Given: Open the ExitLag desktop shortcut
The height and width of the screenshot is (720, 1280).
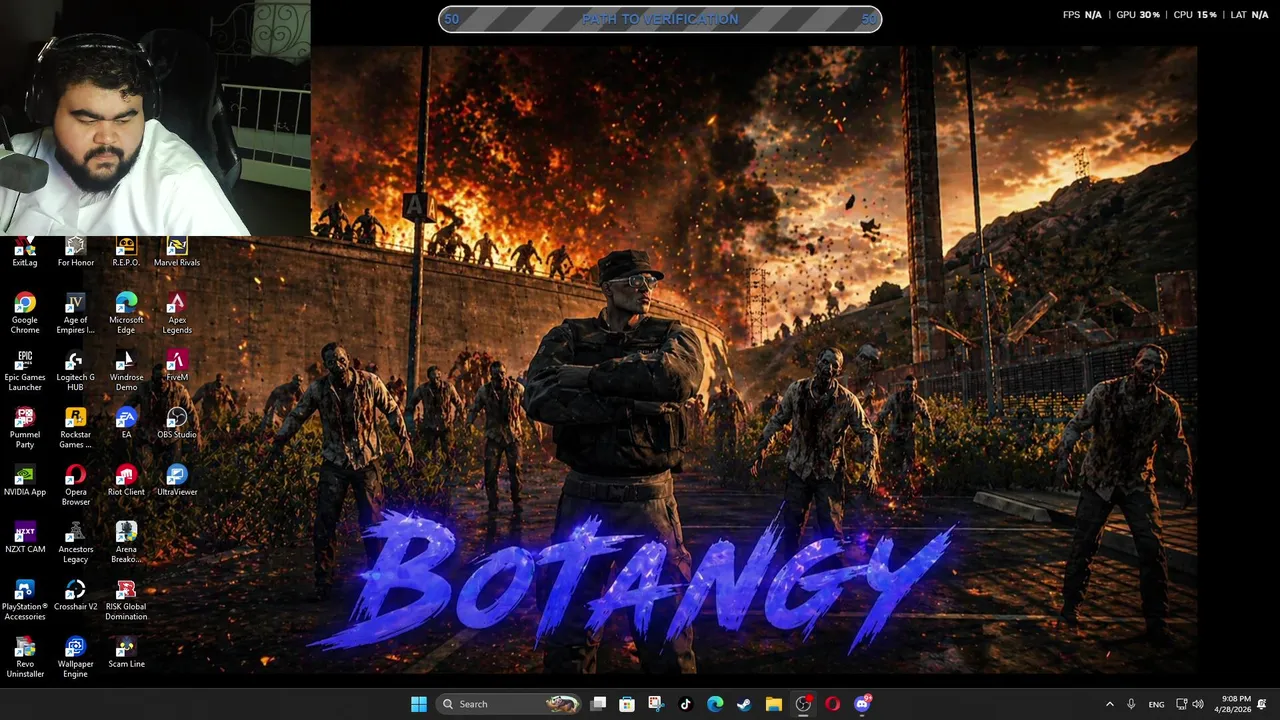Looking at the screenshot, I should [25, 252].
